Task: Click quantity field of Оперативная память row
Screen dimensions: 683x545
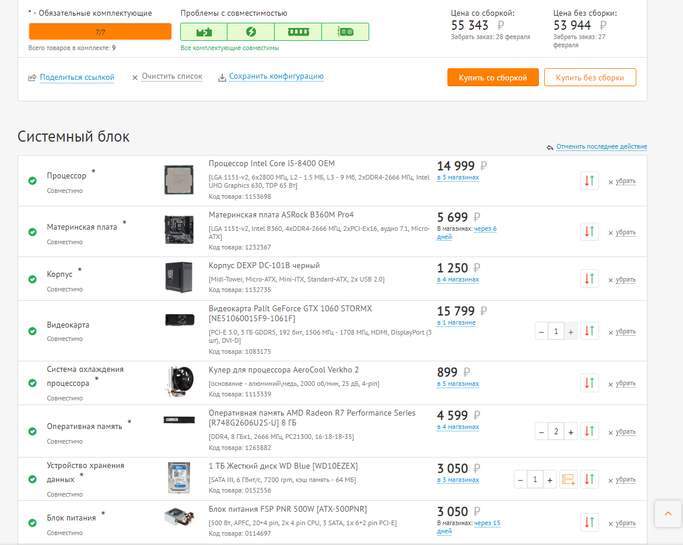Action: coord(556,432)
